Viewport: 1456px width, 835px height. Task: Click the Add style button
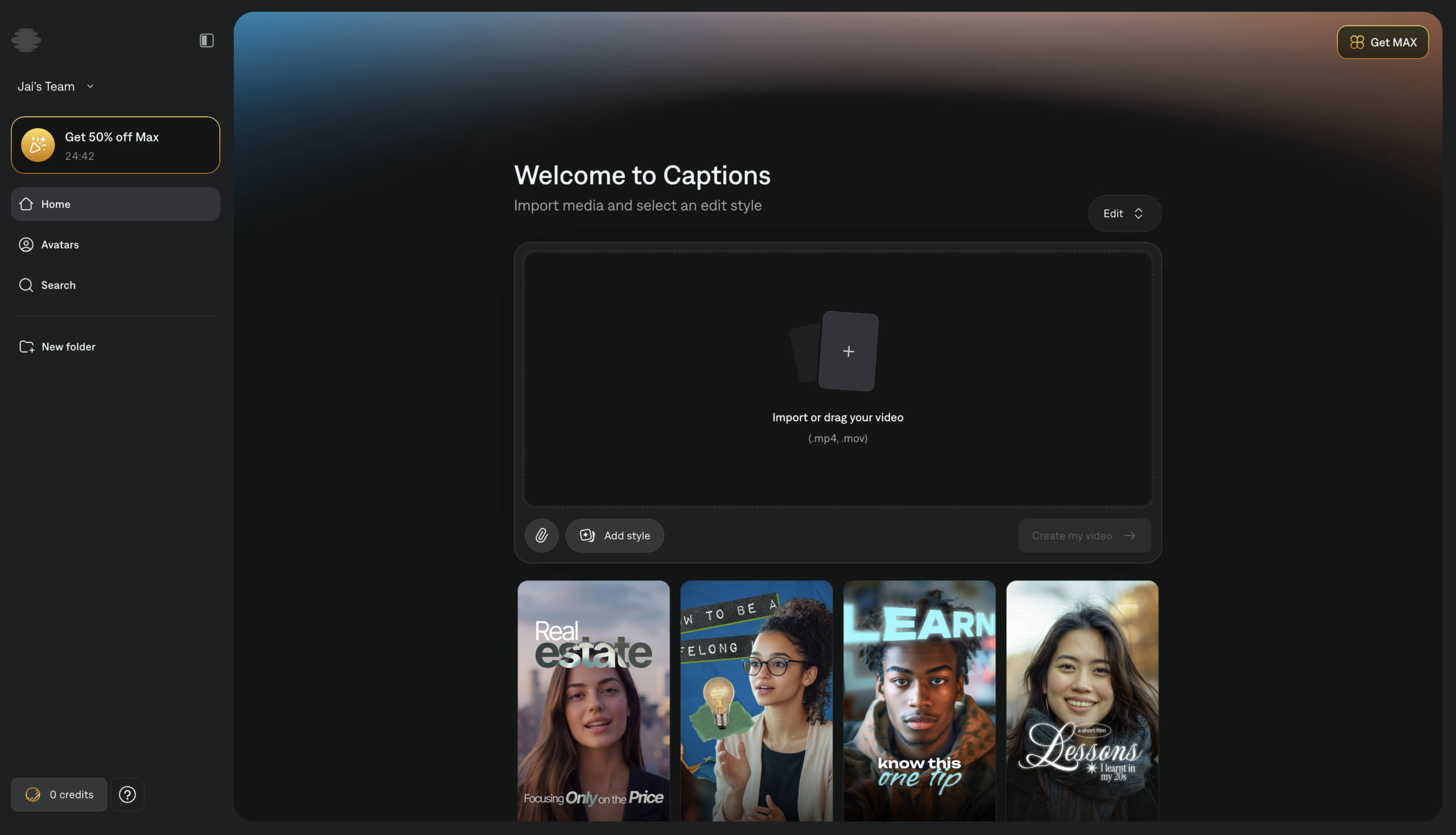[614, 535]
